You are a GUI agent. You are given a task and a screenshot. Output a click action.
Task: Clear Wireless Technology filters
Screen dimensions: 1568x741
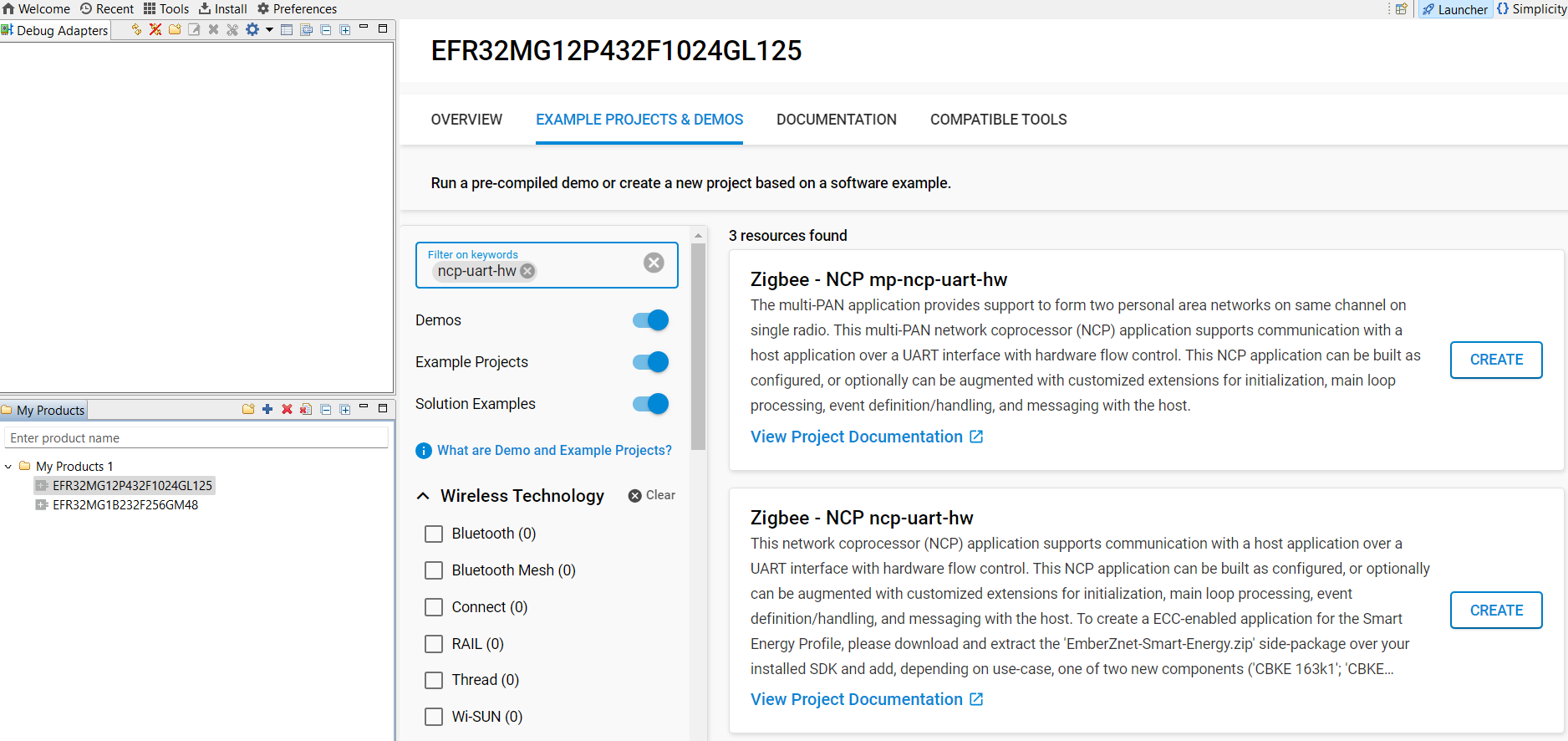click(652, 495)
